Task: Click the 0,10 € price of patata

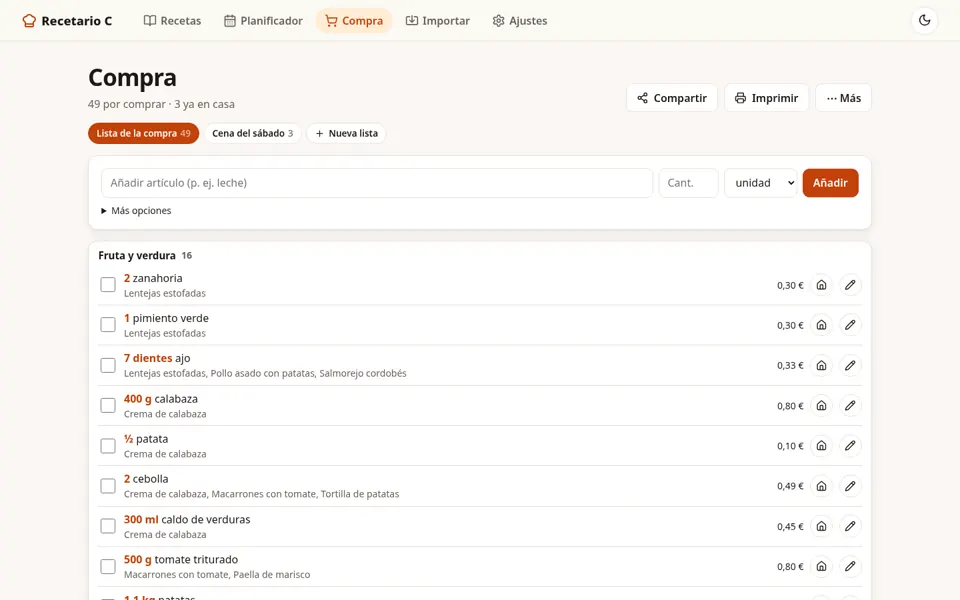Action: click(790, 446)
